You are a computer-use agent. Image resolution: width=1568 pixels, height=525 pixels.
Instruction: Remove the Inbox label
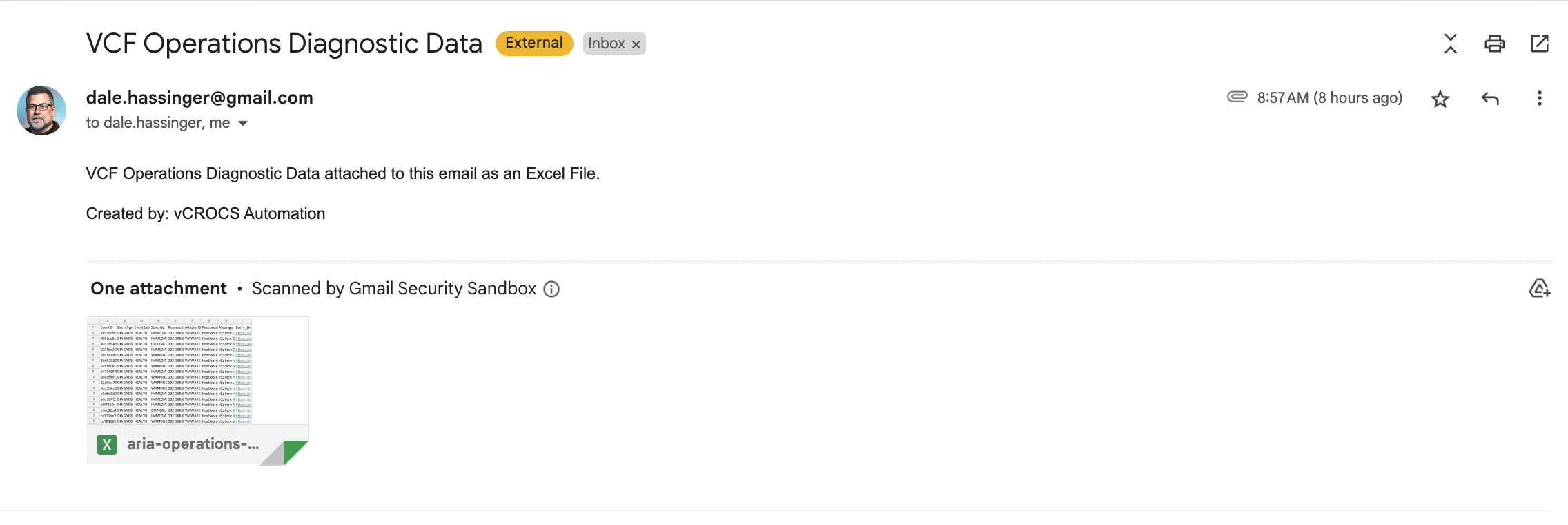(x=636, y=44)
